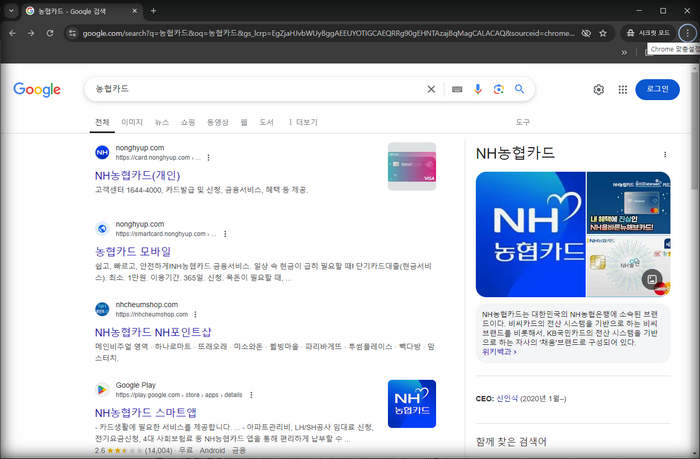
Task: Click the 농협카드 search input field
Action: point(250,89)
